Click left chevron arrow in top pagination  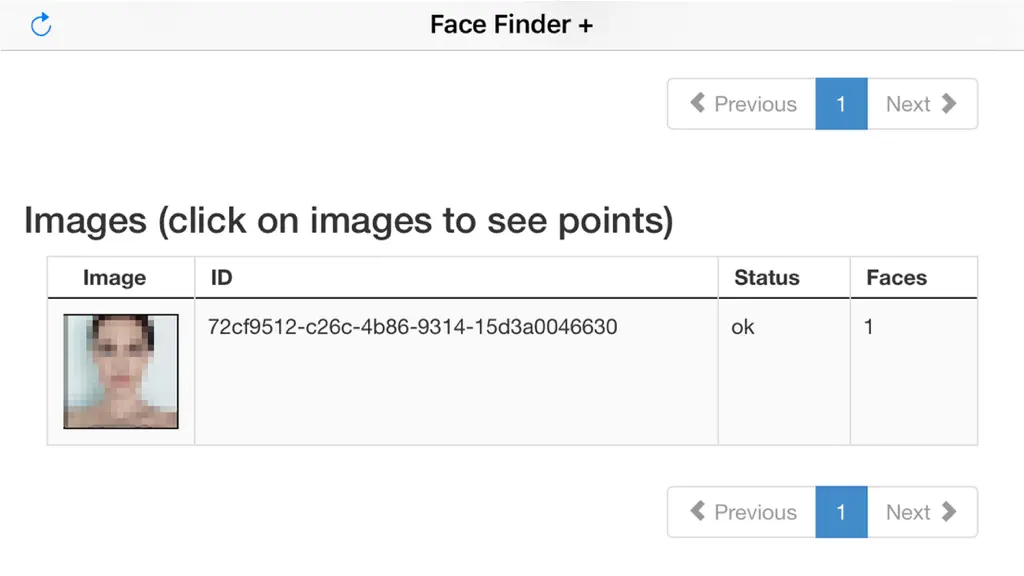[697, 103]
